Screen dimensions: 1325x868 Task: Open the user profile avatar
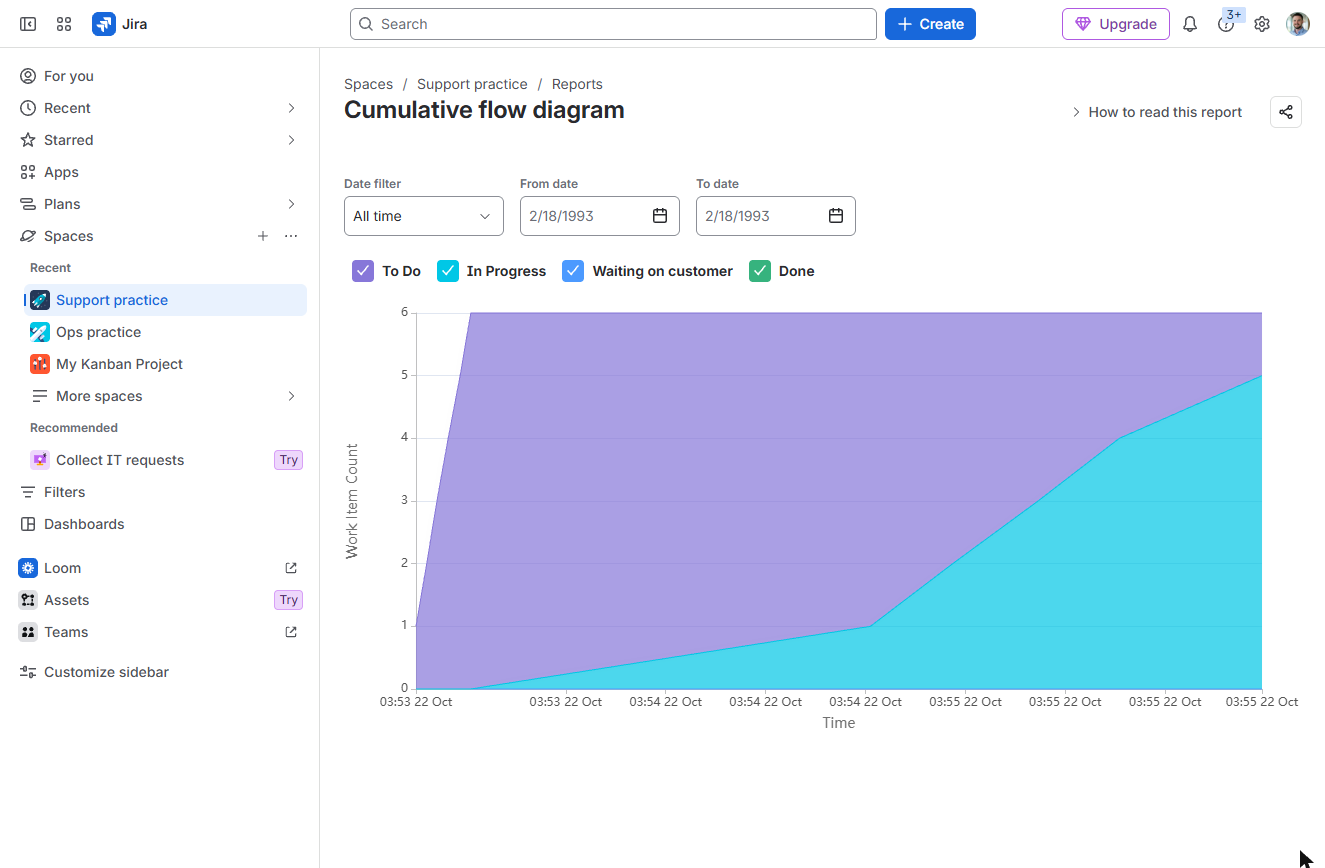[1298, 24]
